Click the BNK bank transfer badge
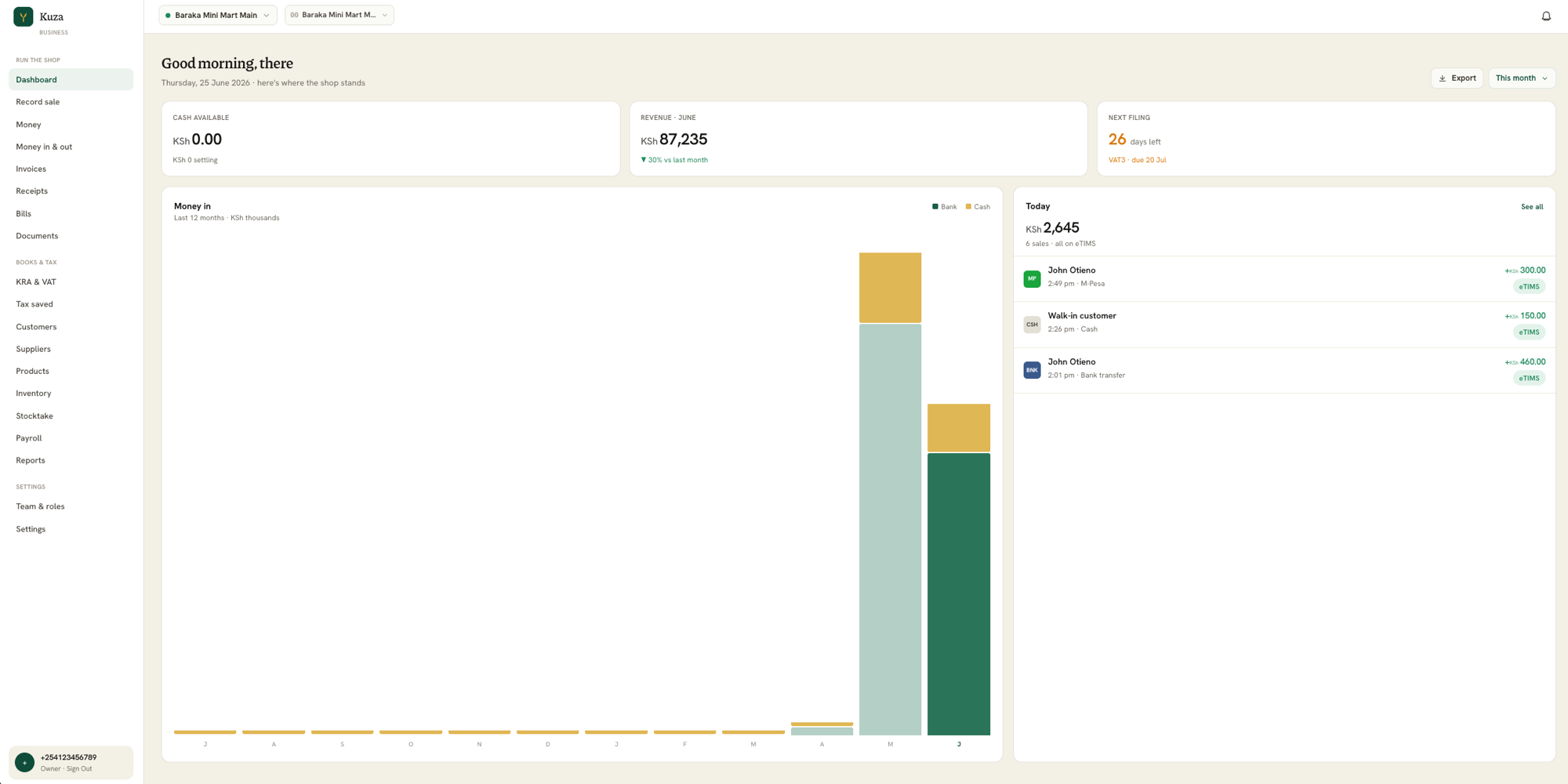The height and width of the screenshot is (784, 1568). point(1032,370)
